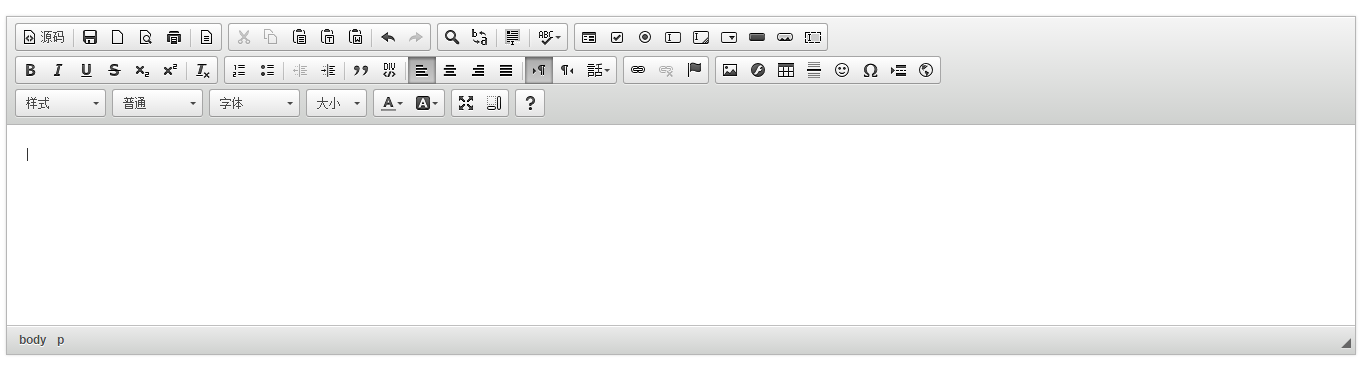Open the text color picker
Image resolution: width=1364 pixels, height=372 pixels.
392,103
